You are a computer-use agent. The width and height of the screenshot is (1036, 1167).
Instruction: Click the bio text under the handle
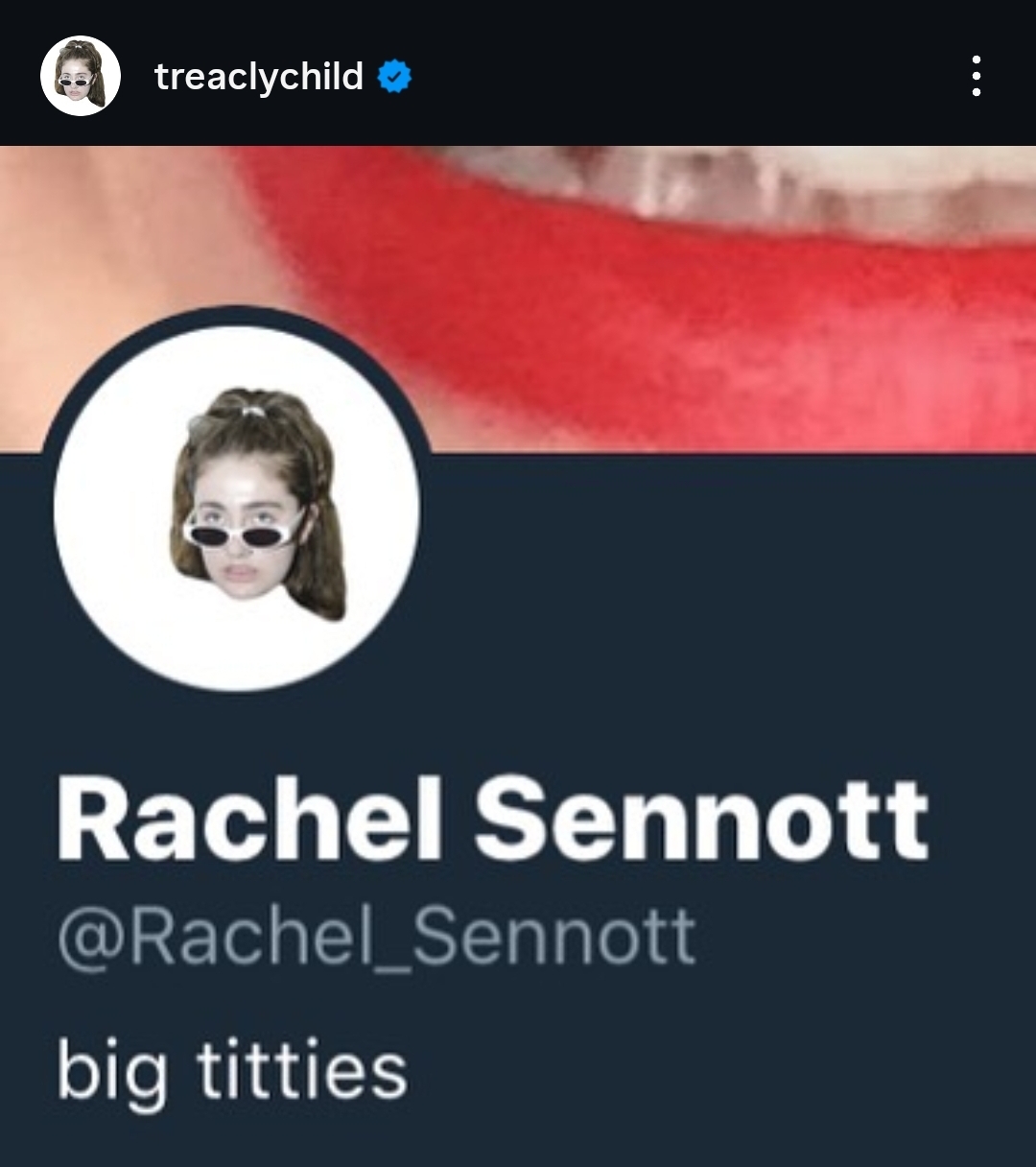(232, 1073)
